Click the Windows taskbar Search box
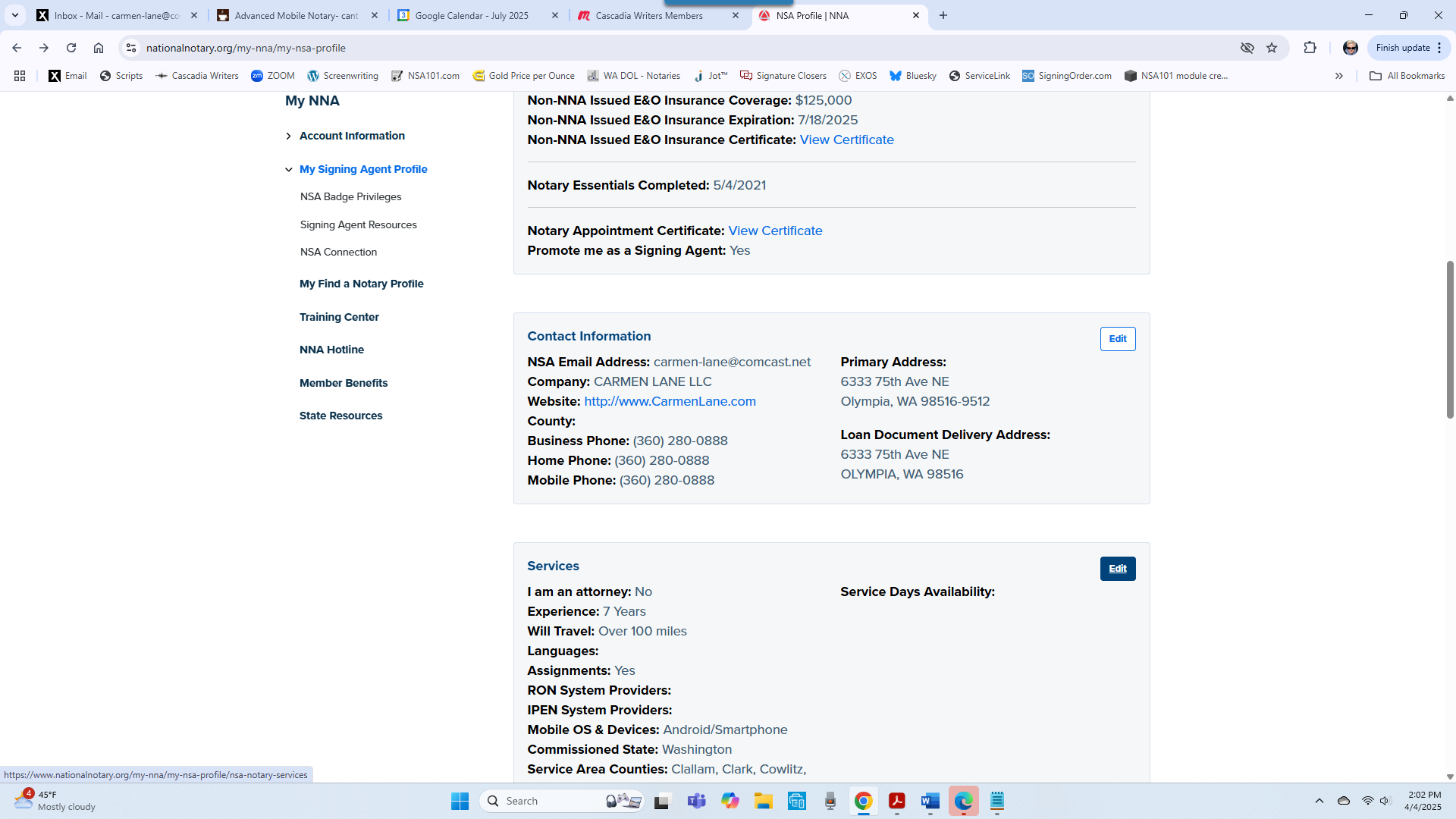1456x819 pixels. coord(562,801)
